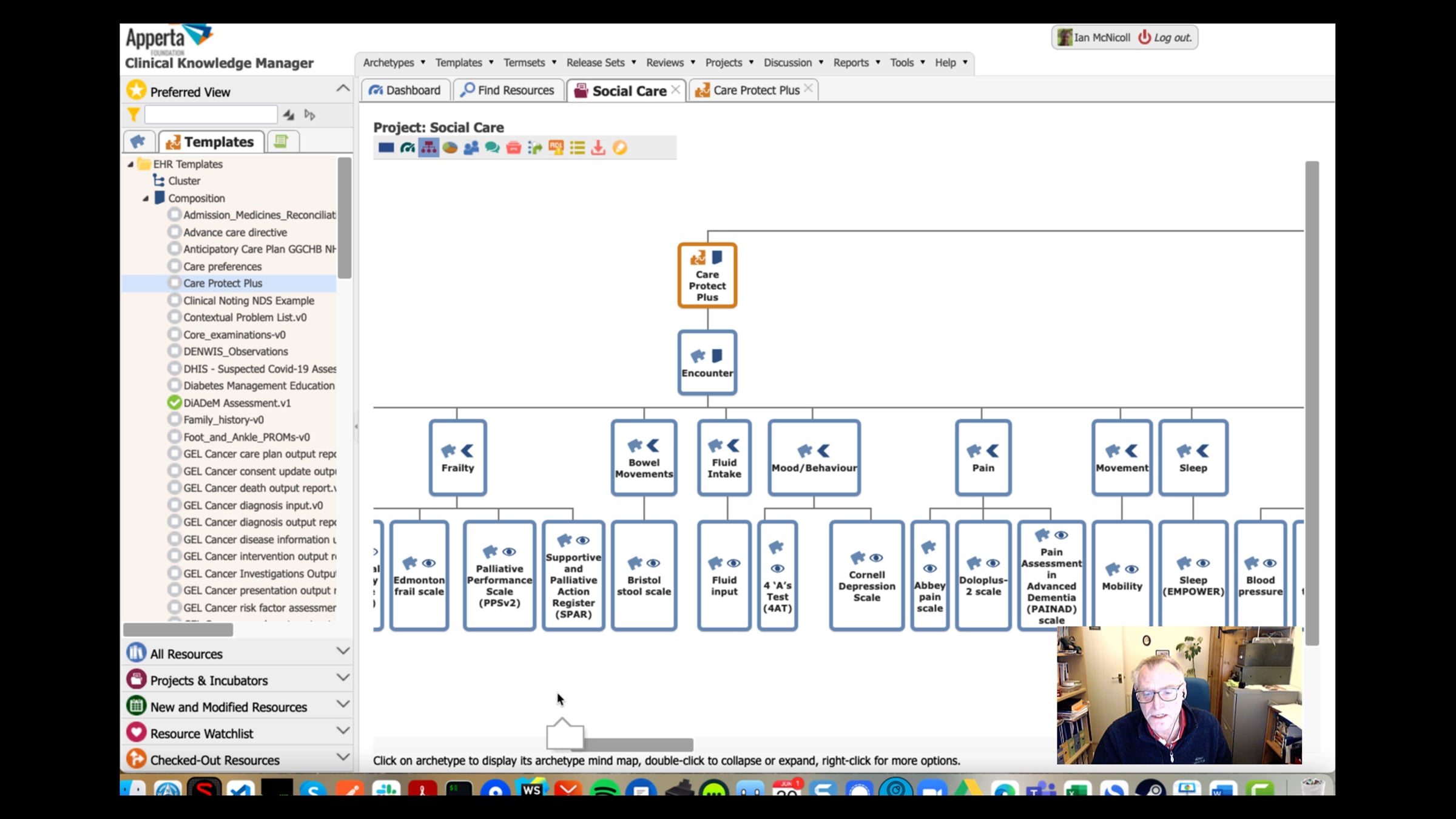Screen dimensions: 1456x819
Task: Click the Log out link
Action: (x=1171, y=38)
